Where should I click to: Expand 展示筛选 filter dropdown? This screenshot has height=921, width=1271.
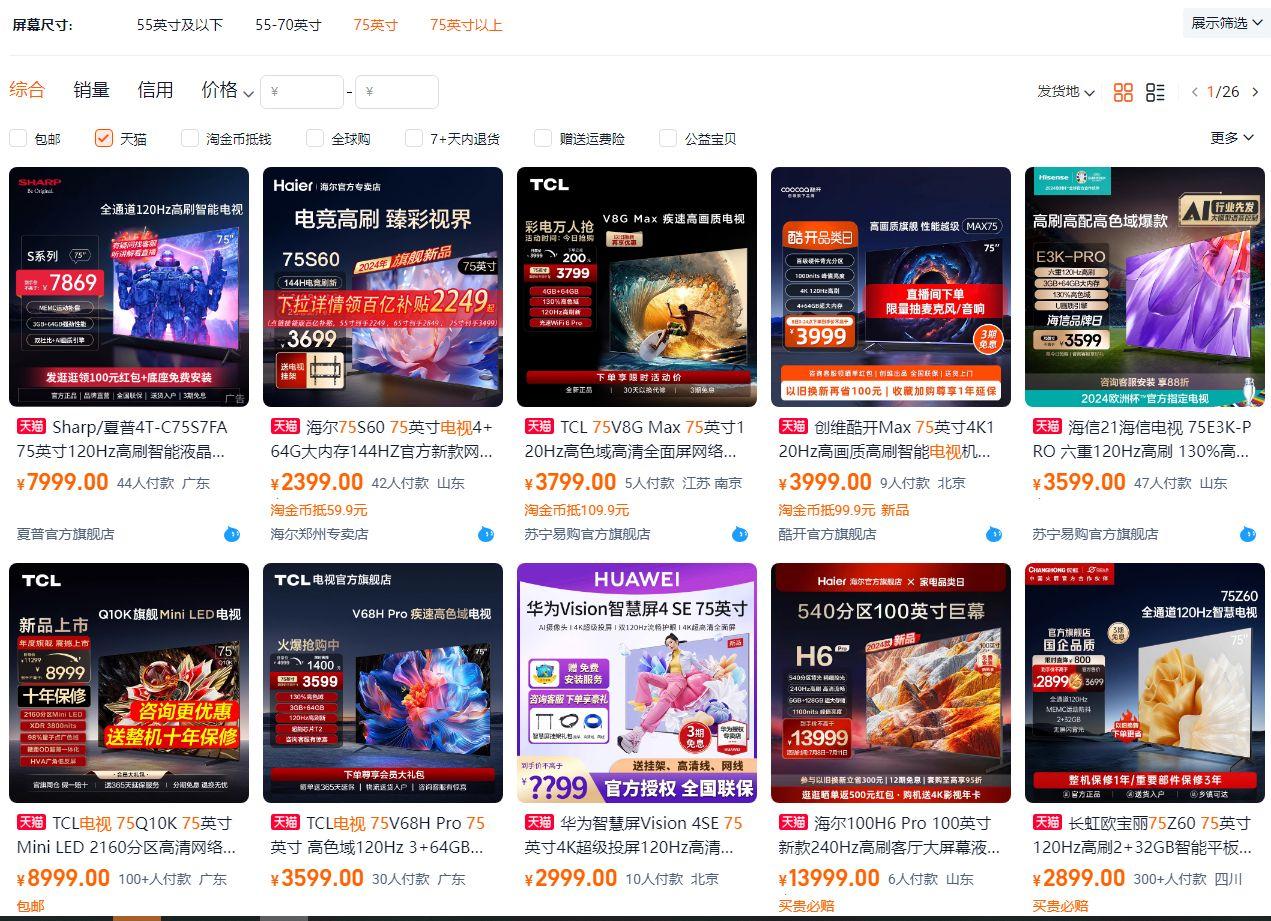pos(1227,23)
